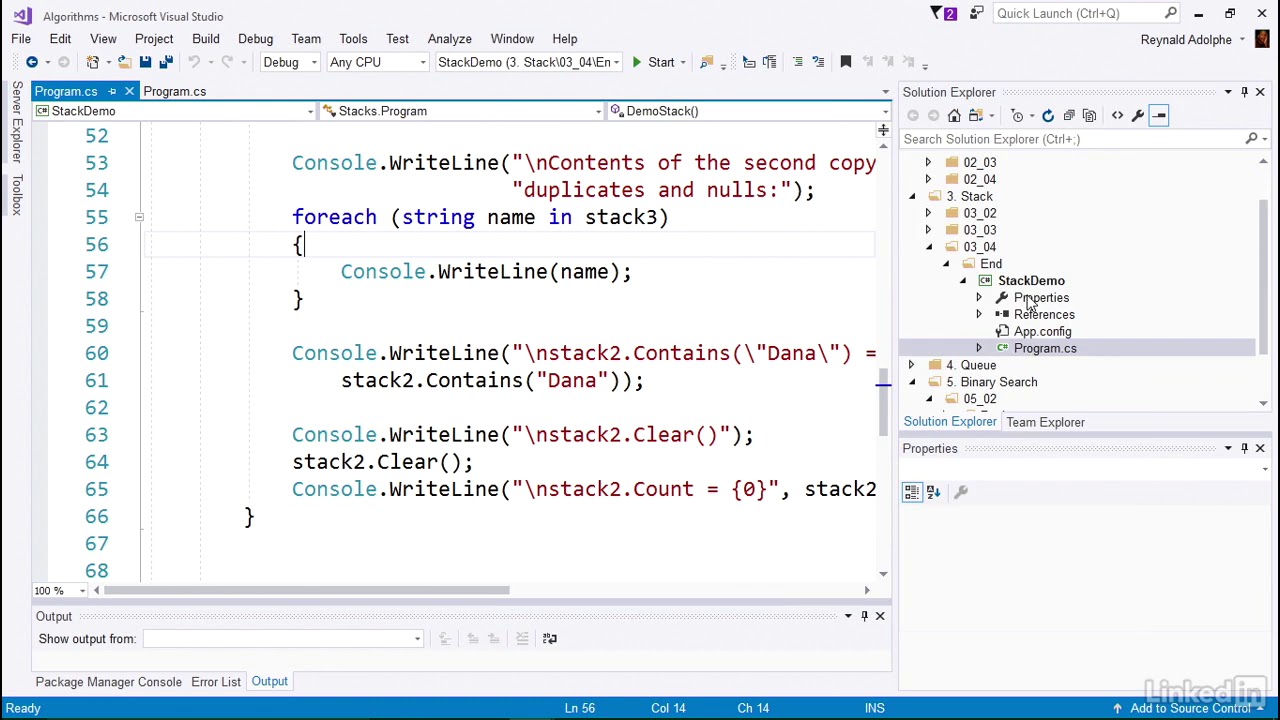Click the editor horizontal scrollbar thumb
1280x720 pixels.
pyautogui.click(x=307, y=590)
